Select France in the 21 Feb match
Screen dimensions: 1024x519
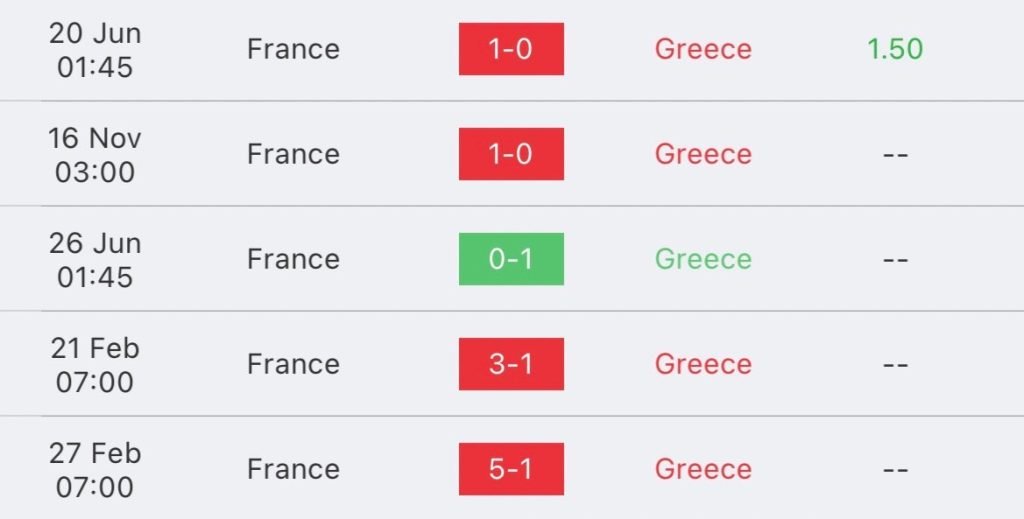pos(293,364)
